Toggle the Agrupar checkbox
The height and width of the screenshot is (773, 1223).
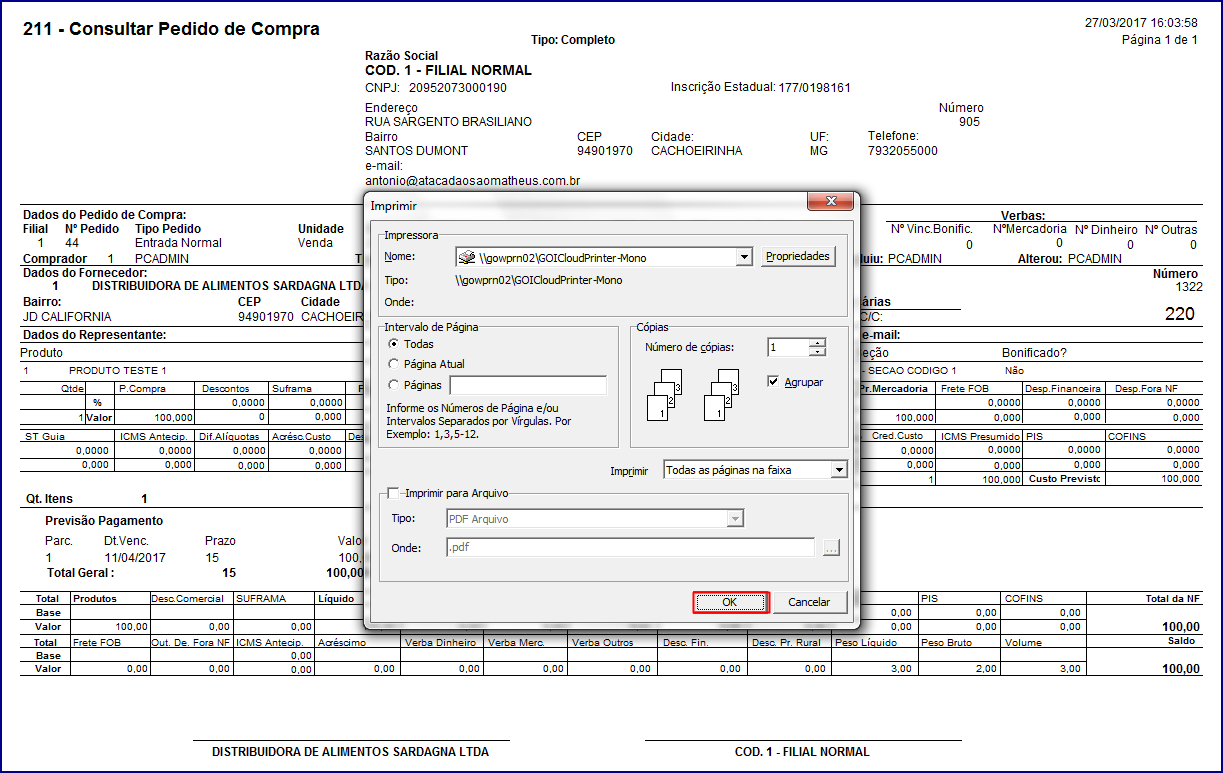[773, 382]
